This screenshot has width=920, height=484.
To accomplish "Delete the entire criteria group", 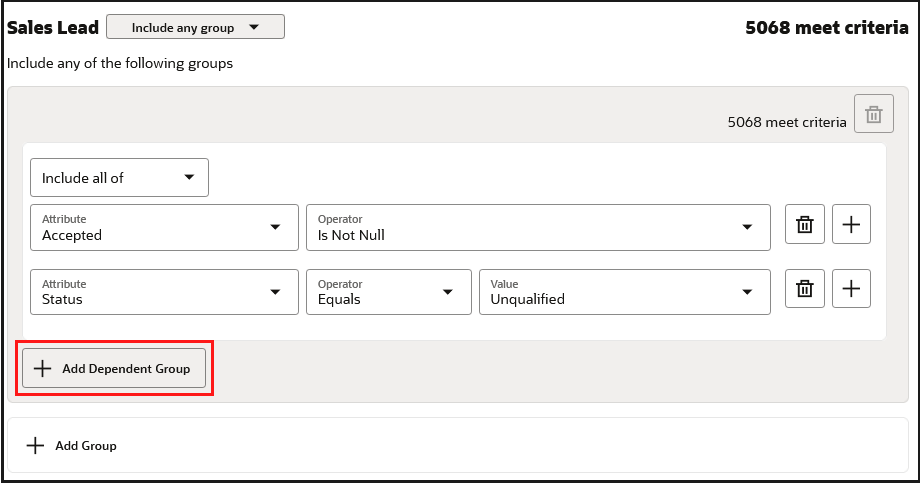I will [x=874, y=114].
